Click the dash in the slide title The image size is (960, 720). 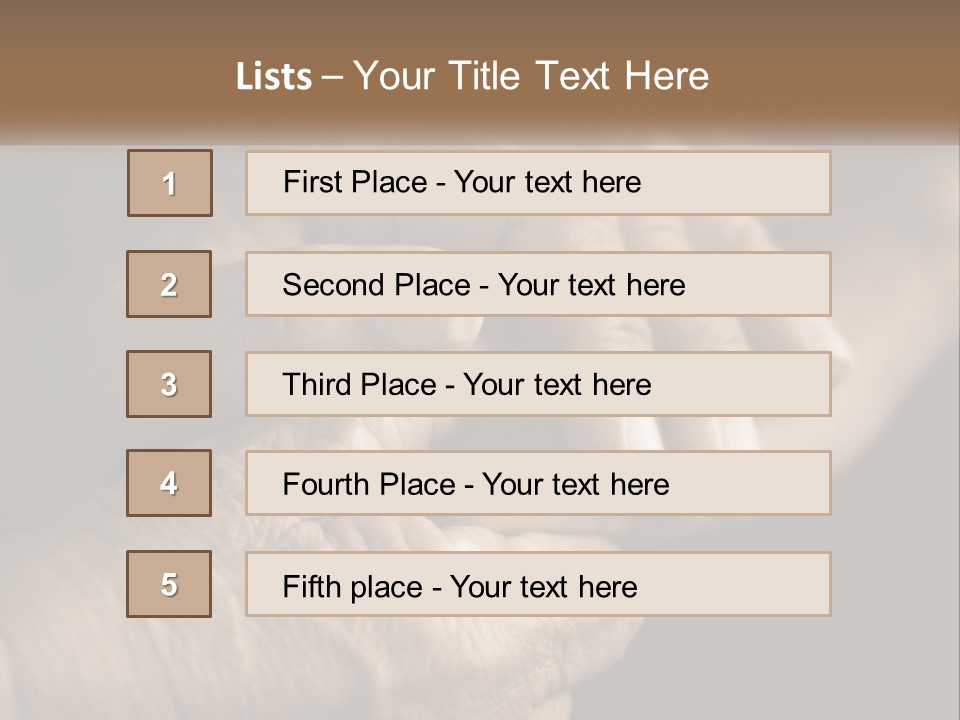click(x=333, y=77)
